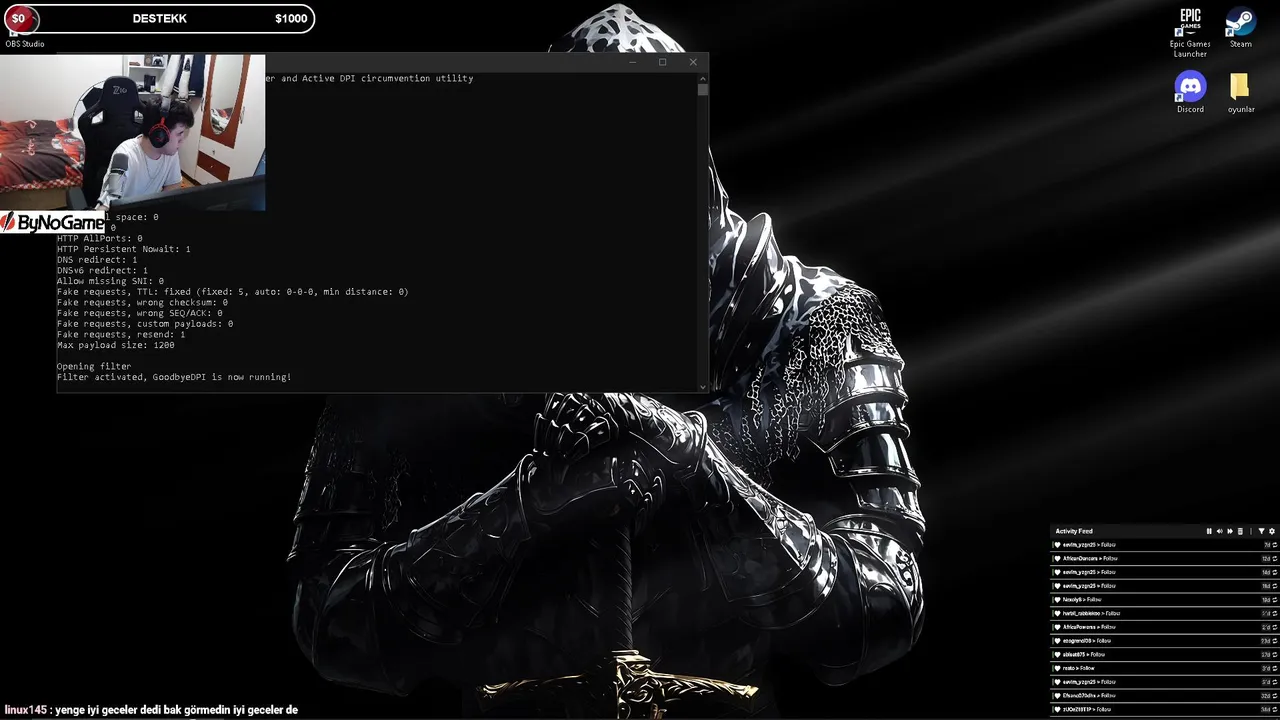Click the Activity Feed panel title

(1074, 531)
